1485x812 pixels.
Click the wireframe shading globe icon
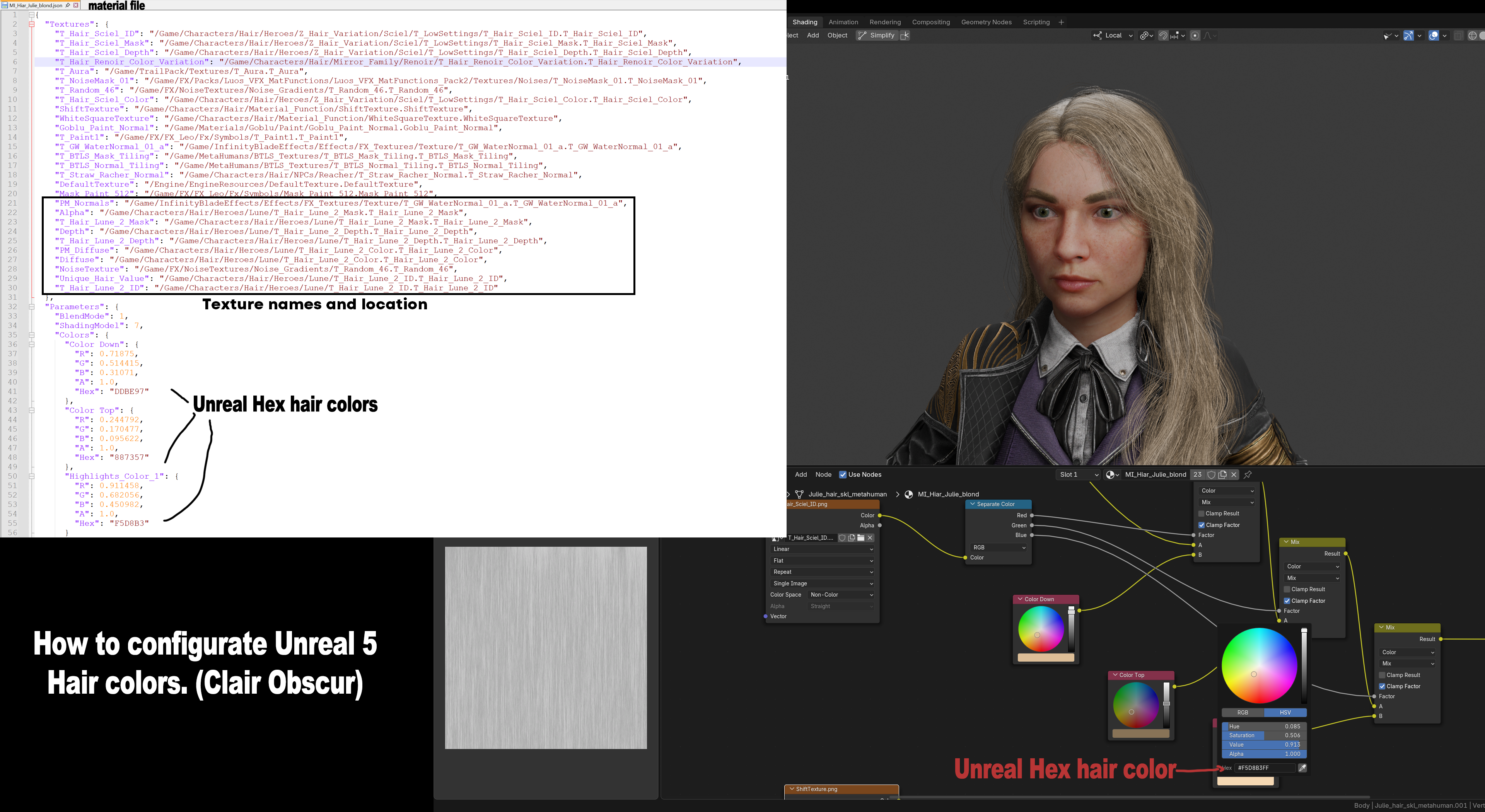click(1472, 36)
